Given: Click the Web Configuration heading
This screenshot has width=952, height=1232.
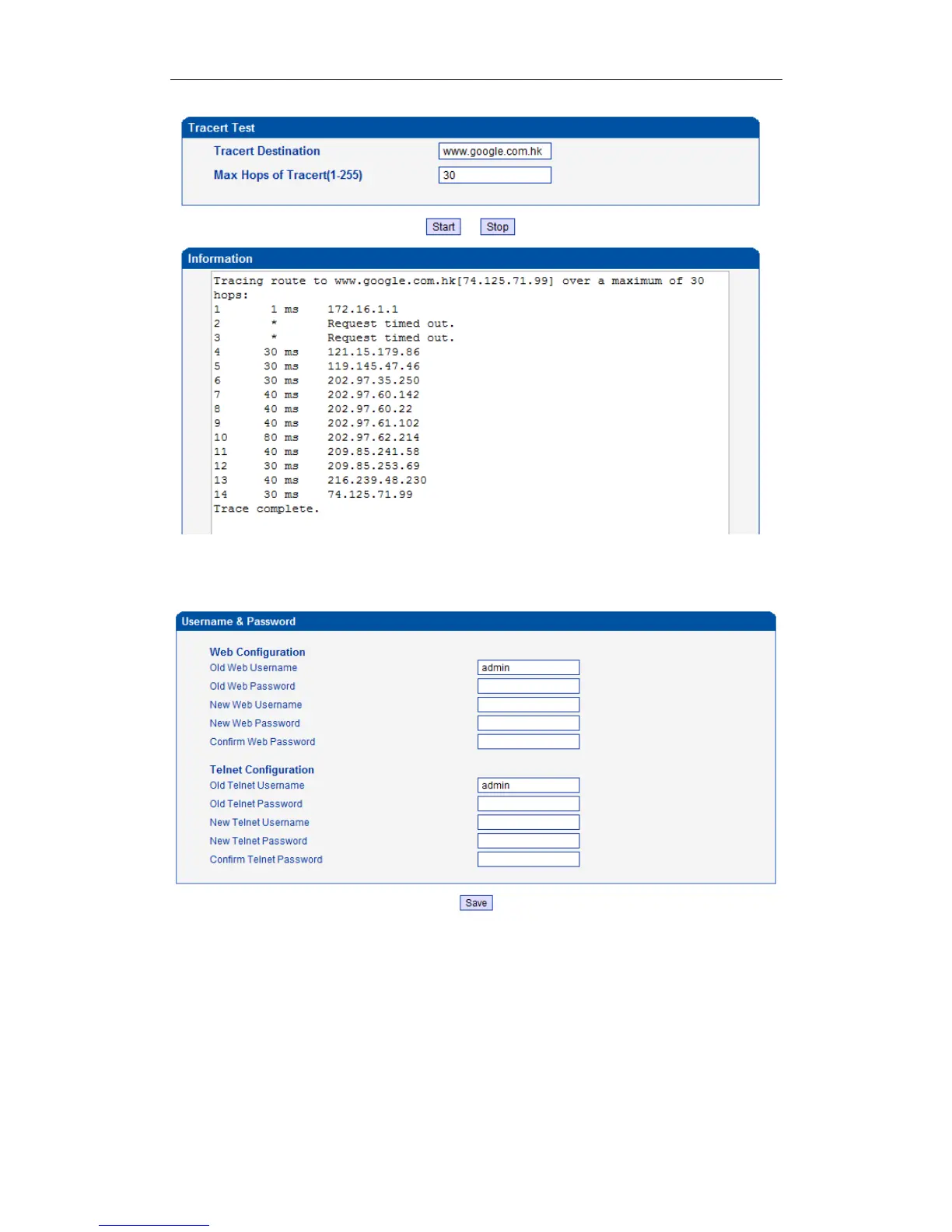Looking at the screenshot, I should (257, 652).
